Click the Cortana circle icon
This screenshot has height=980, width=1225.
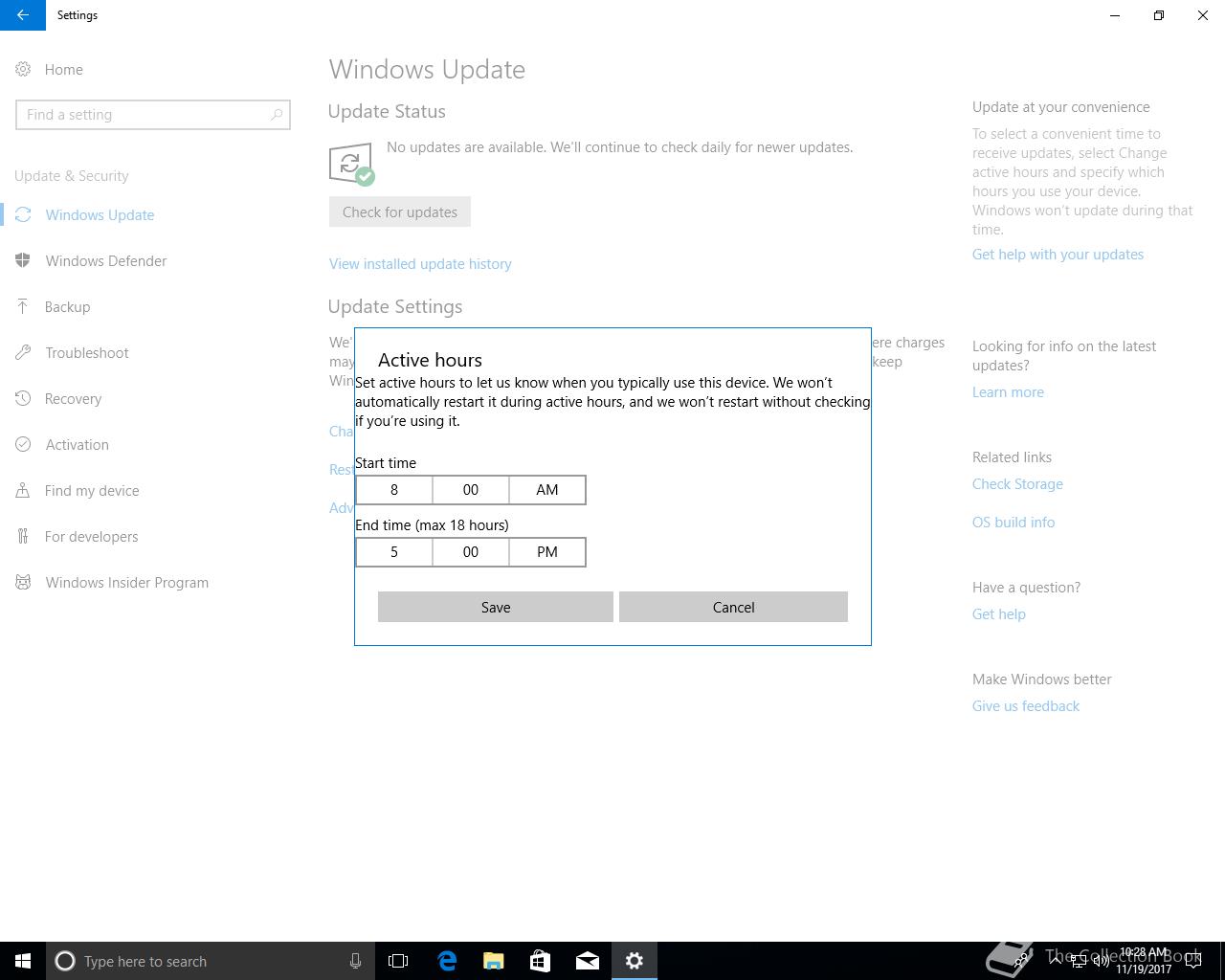[x=65, y=961]
